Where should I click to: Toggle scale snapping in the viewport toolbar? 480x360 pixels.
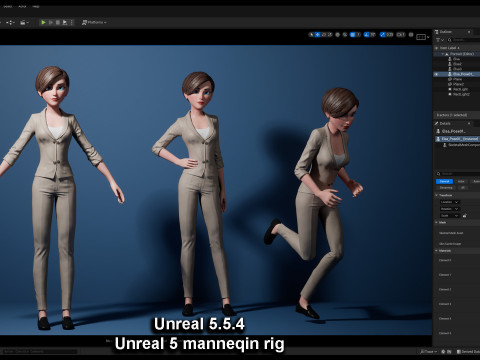(383, 34)
